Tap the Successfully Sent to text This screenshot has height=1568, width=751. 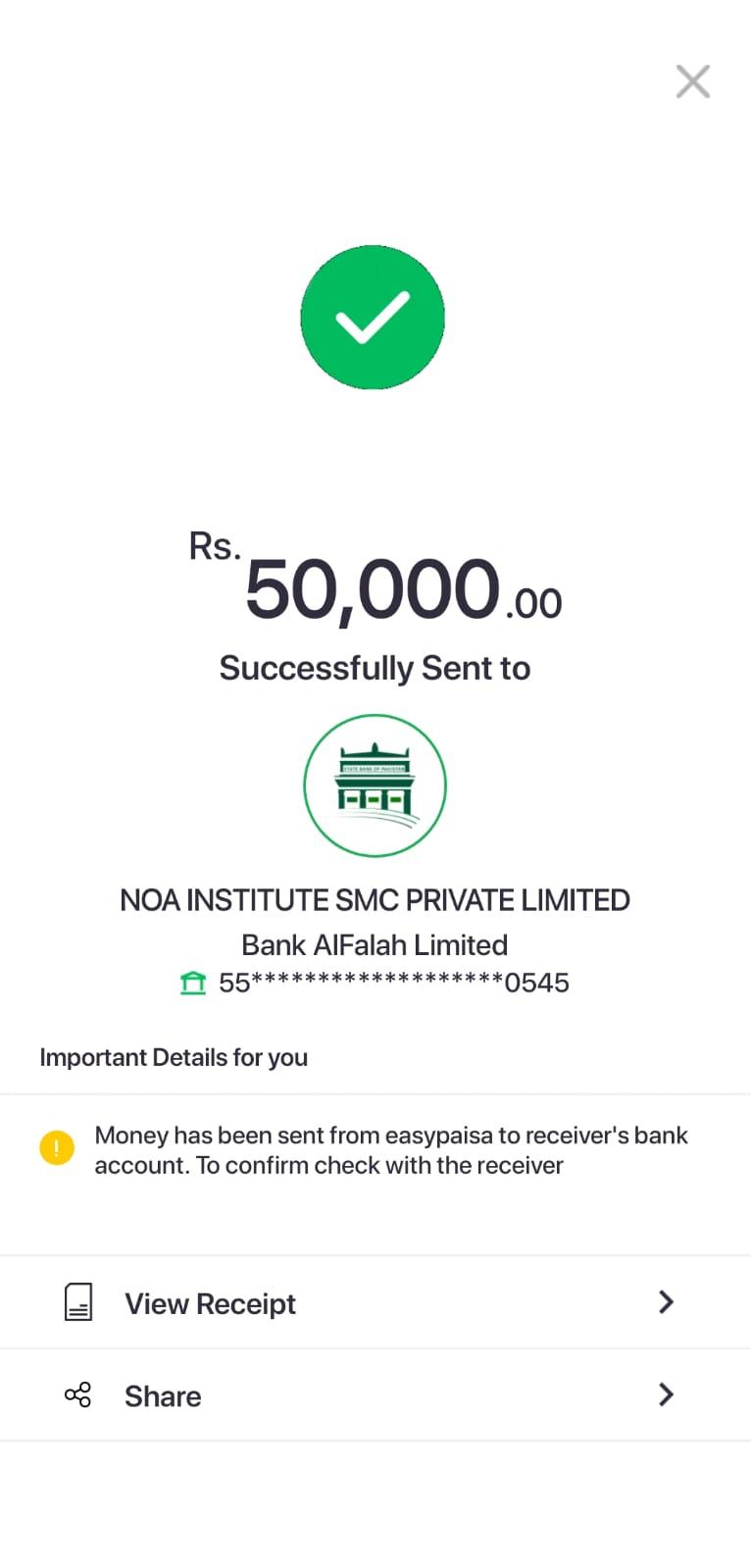coord(375,668)
